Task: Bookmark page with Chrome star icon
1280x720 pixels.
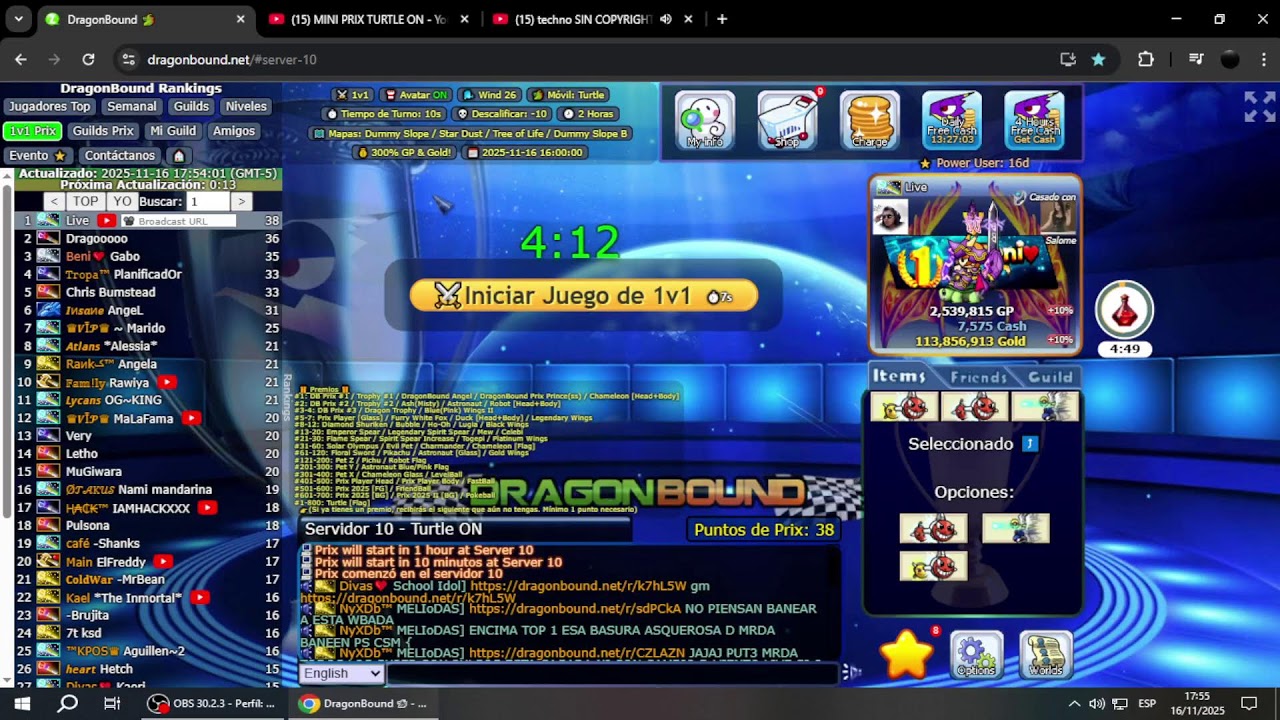Action: pyautogui.click(x=1098, y=60)
